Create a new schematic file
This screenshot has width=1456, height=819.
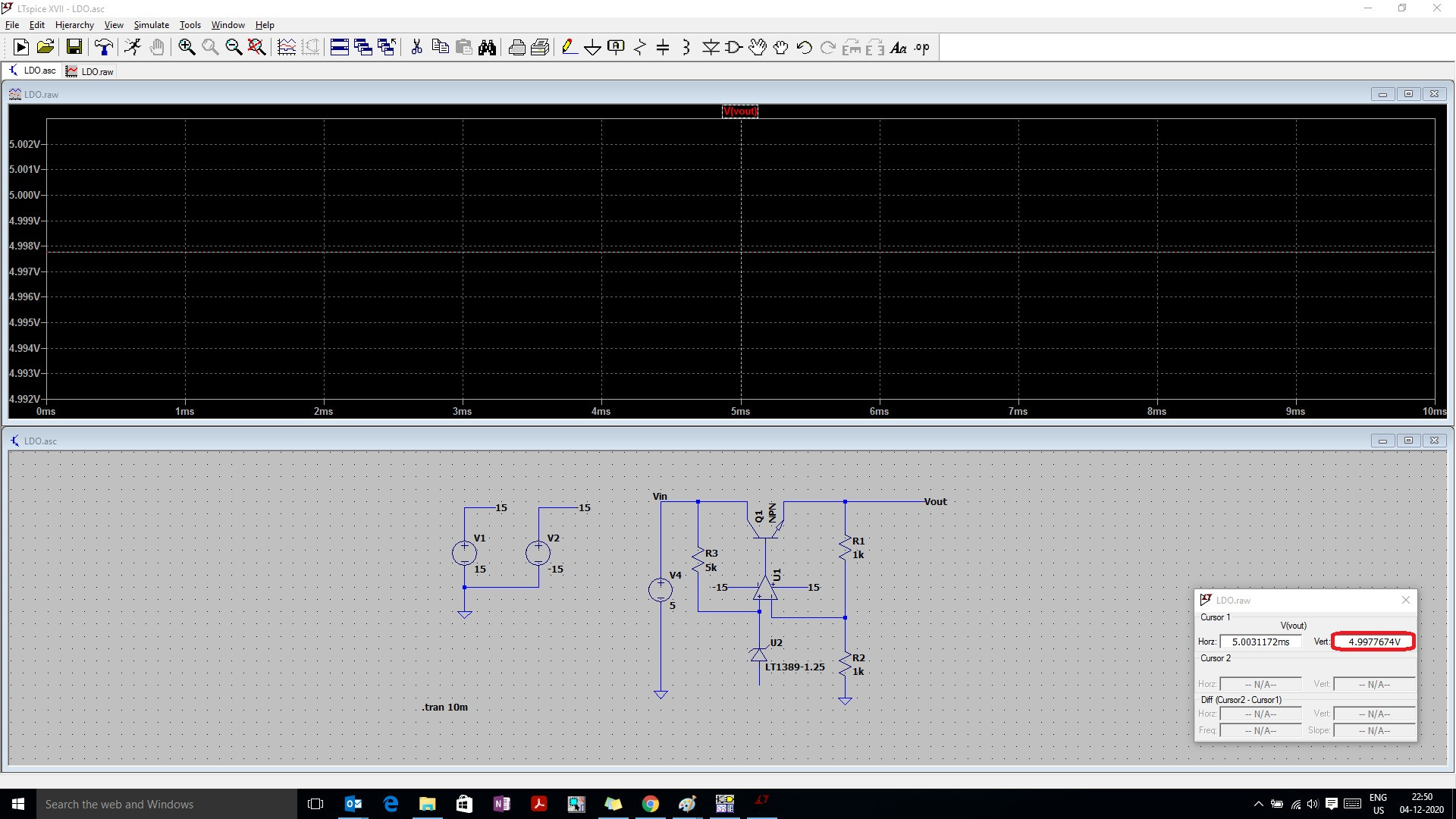point(21,47)
